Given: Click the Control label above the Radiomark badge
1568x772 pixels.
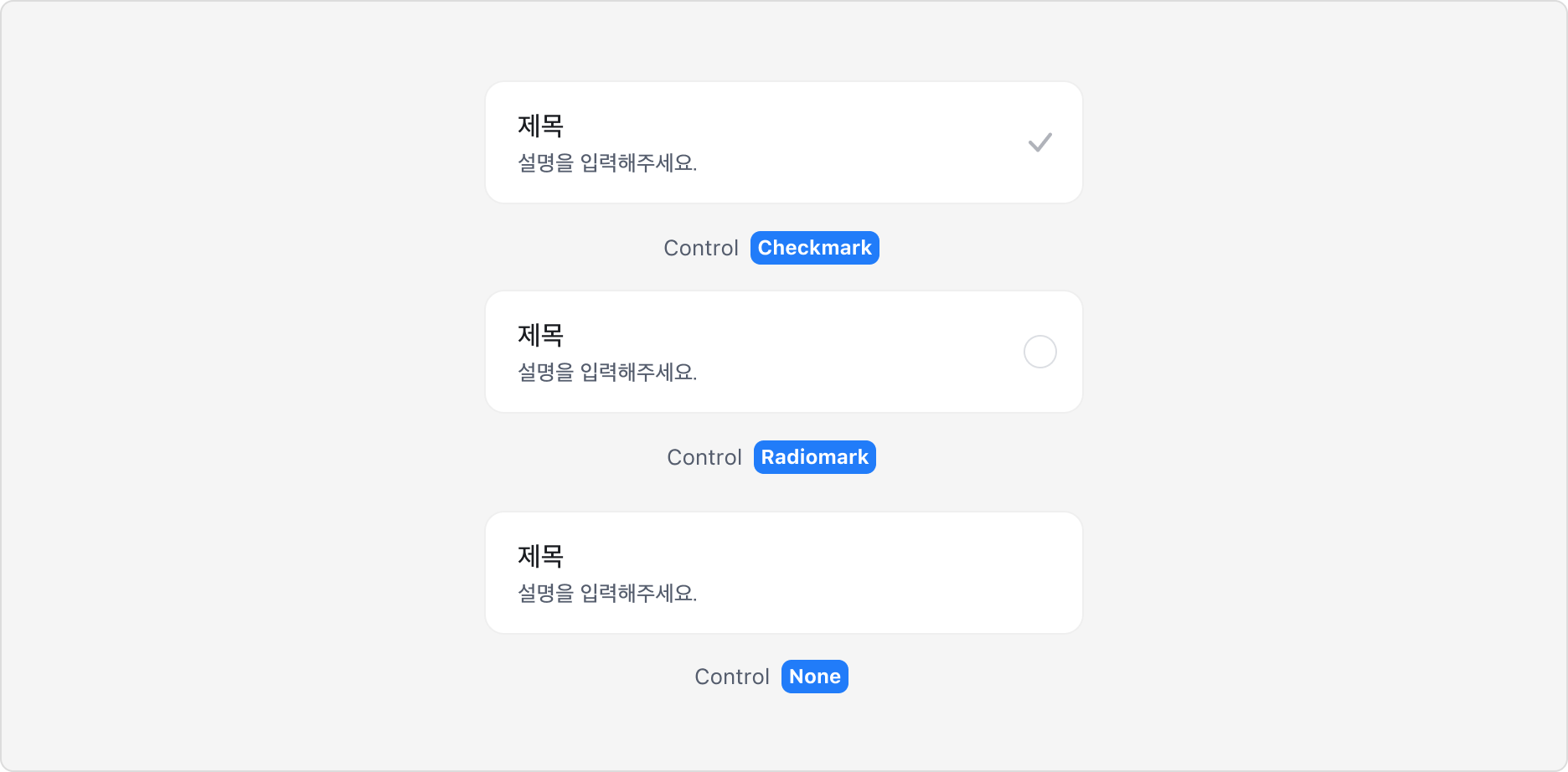Looking at the screenshot, I should [704, 457].
